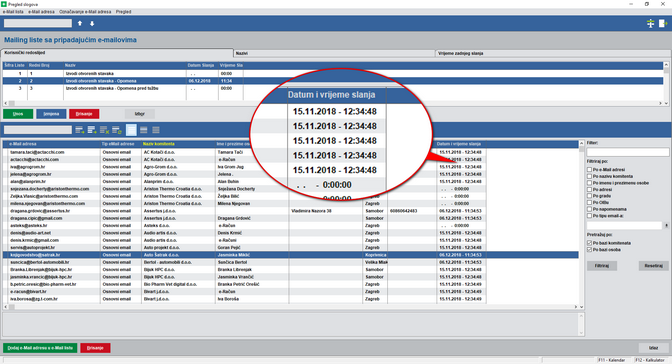Image resolution: width=672 pixels, height=364 pixels.
Task: Open the Pregled menu
Action: pyautogui.click(x=123, y=12)
